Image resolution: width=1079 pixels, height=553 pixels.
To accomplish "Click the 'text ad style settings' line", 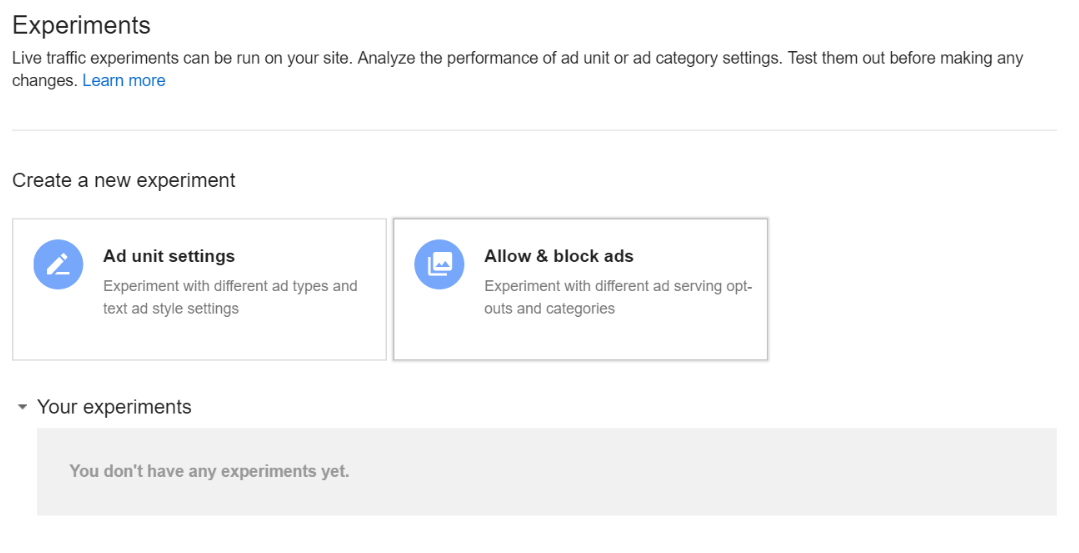I will pos(171,309).
